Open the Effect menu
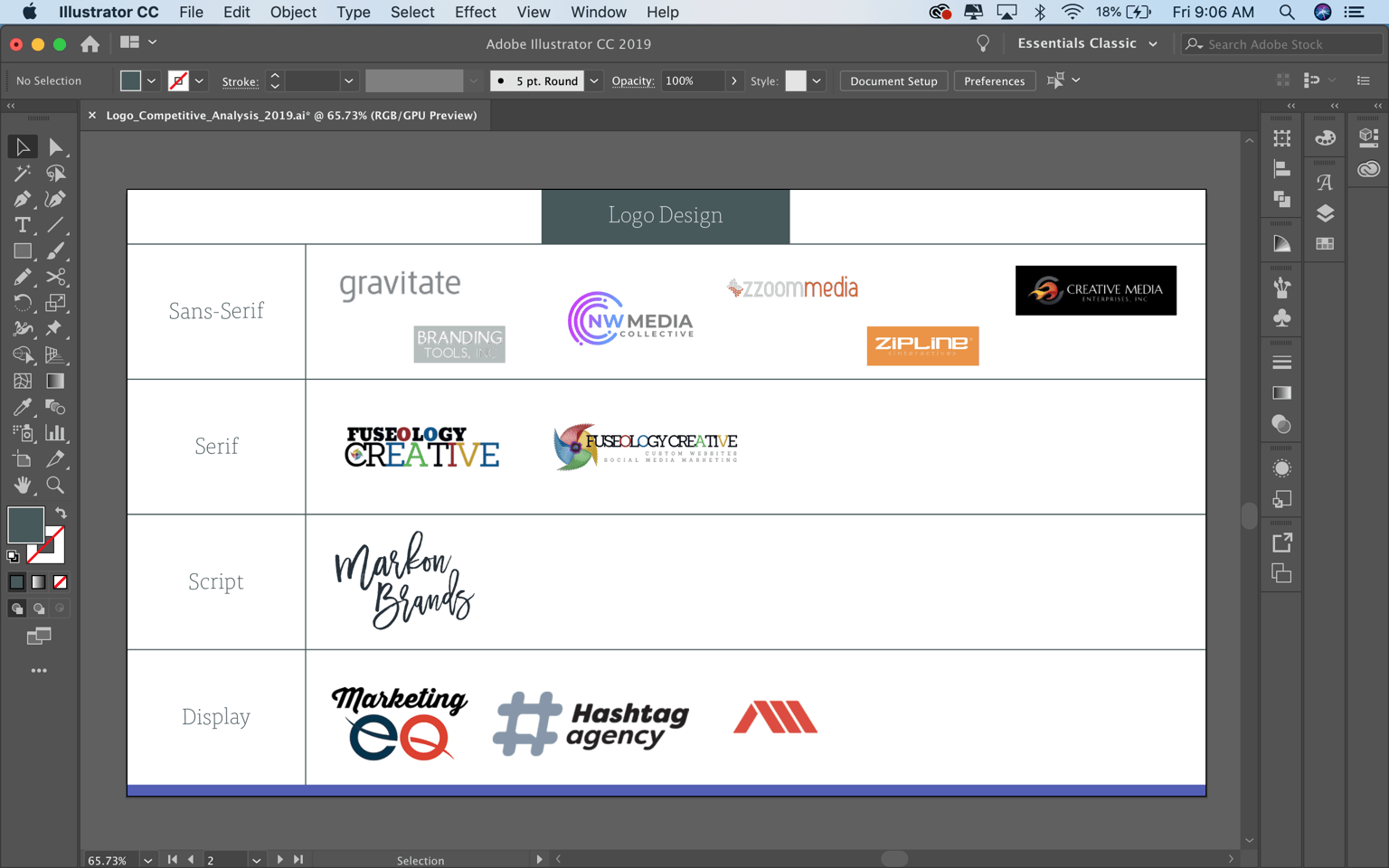The width and height of the screenshot is (1389, 868). pos(475,12)
